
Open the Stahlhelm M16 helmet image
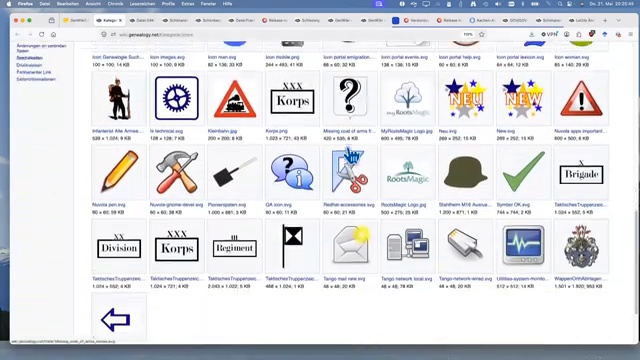466,172
